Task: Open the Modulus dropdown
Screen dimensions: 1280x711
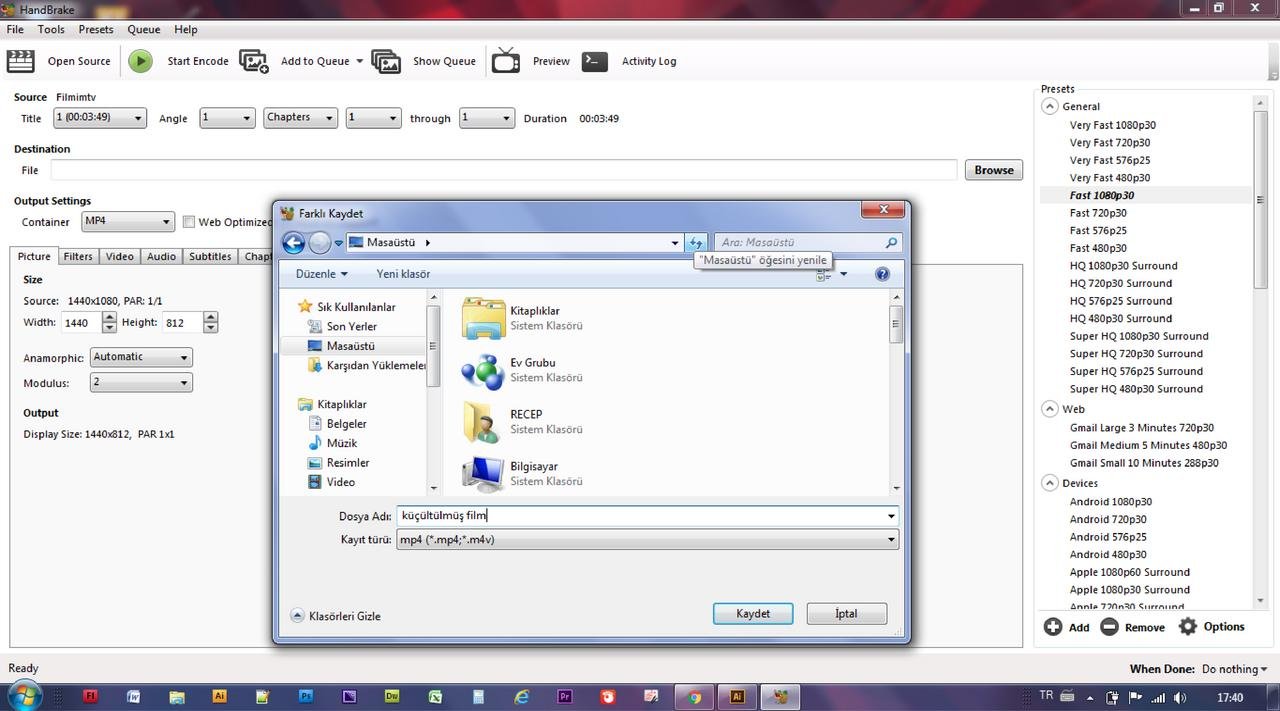Action: [x=141, y=382]
